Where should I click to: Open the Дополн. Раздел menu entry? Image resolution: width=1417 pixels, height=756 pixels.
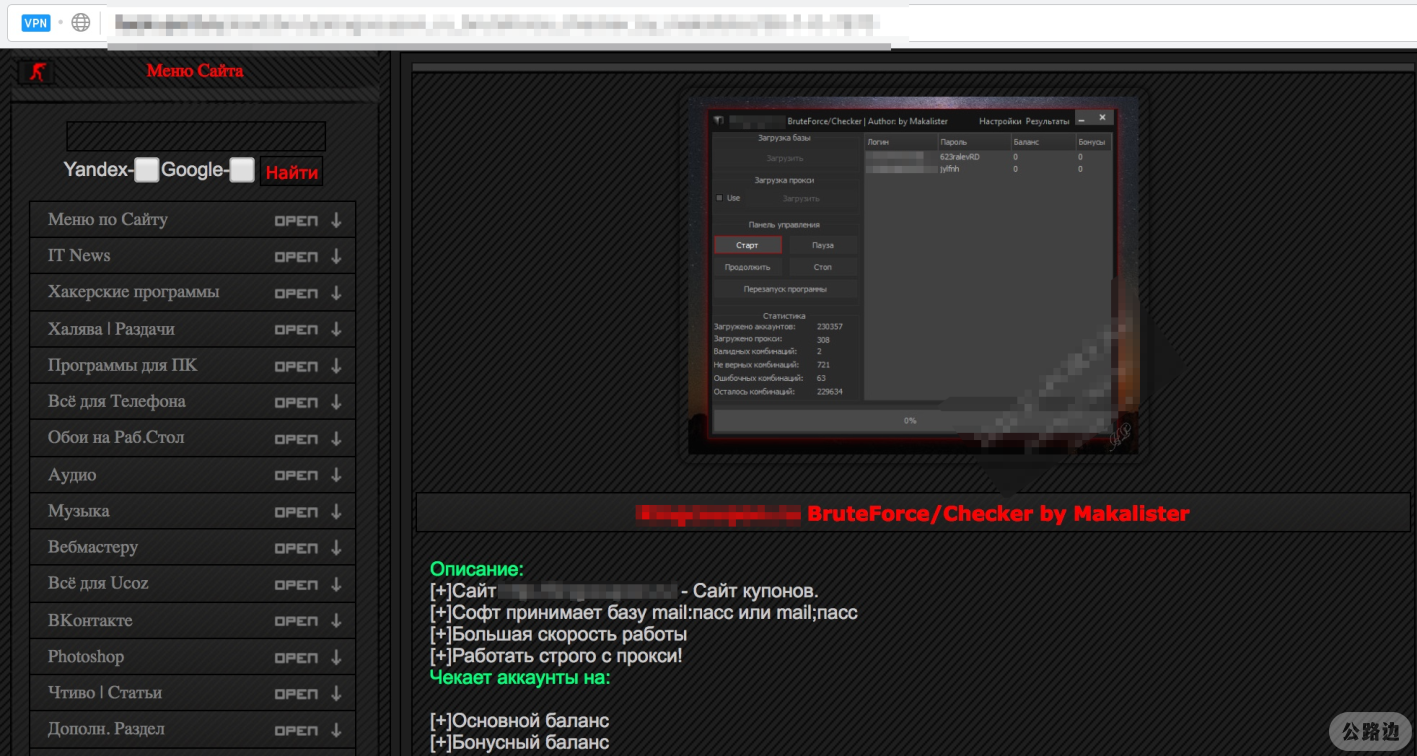click(192, 729)
